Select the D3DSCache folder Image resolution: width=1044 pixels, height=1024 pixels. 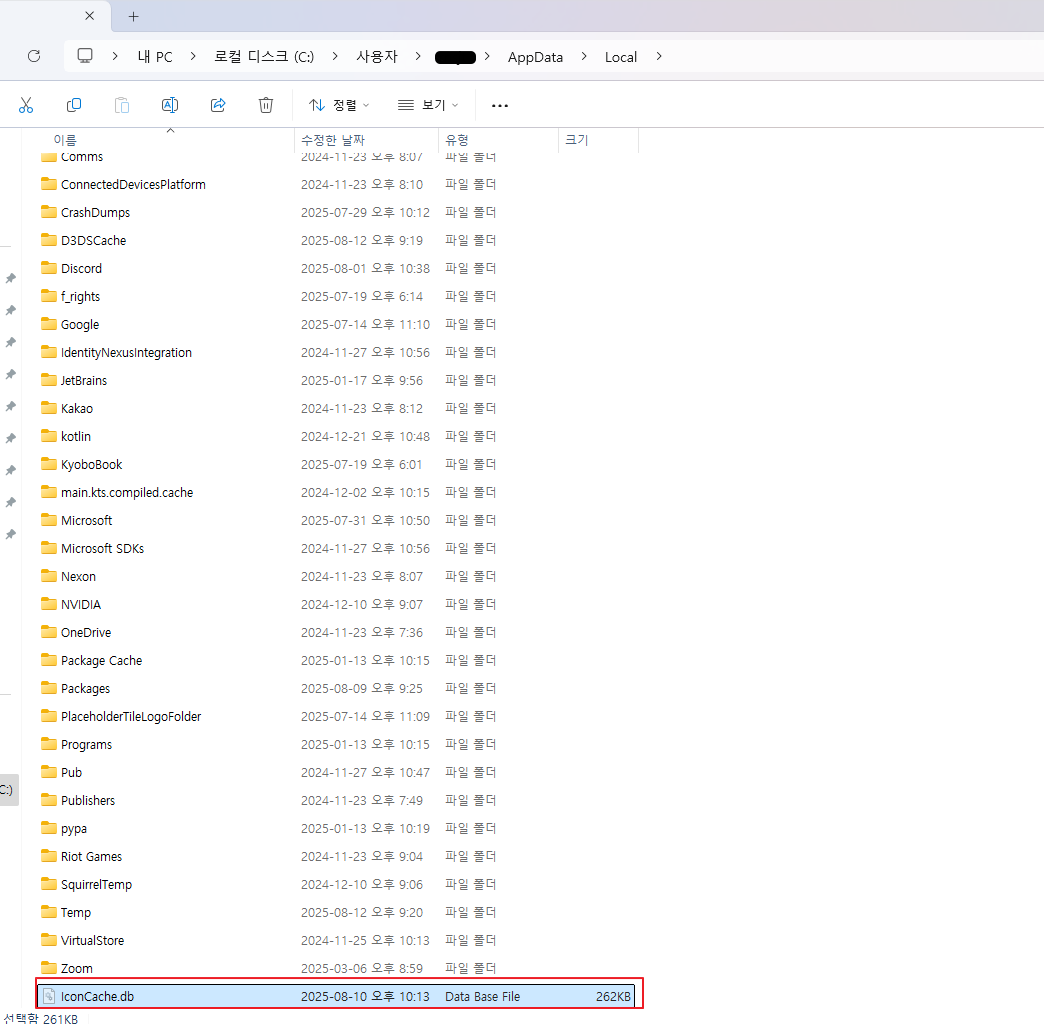pyautogui.click(x=93, y=240)
